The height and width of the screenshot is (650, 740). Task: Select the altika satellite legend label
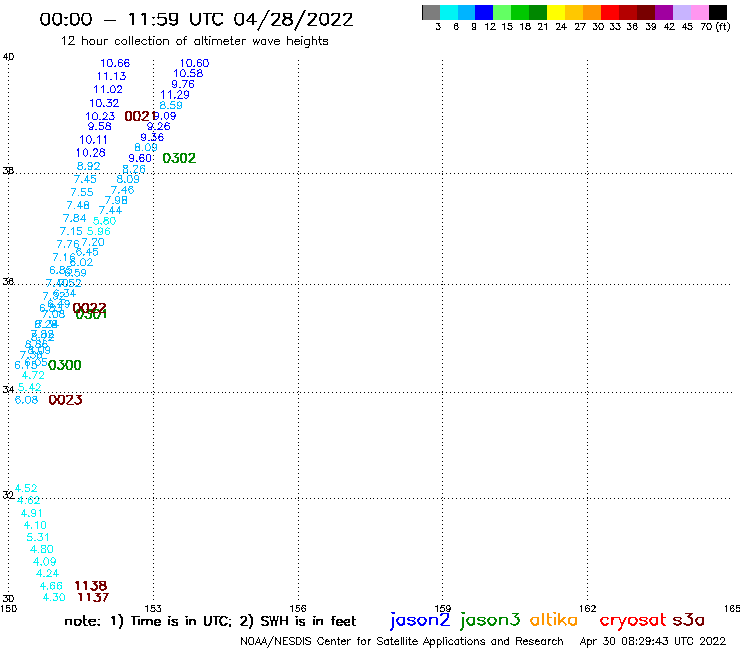[x=554, y=620]
